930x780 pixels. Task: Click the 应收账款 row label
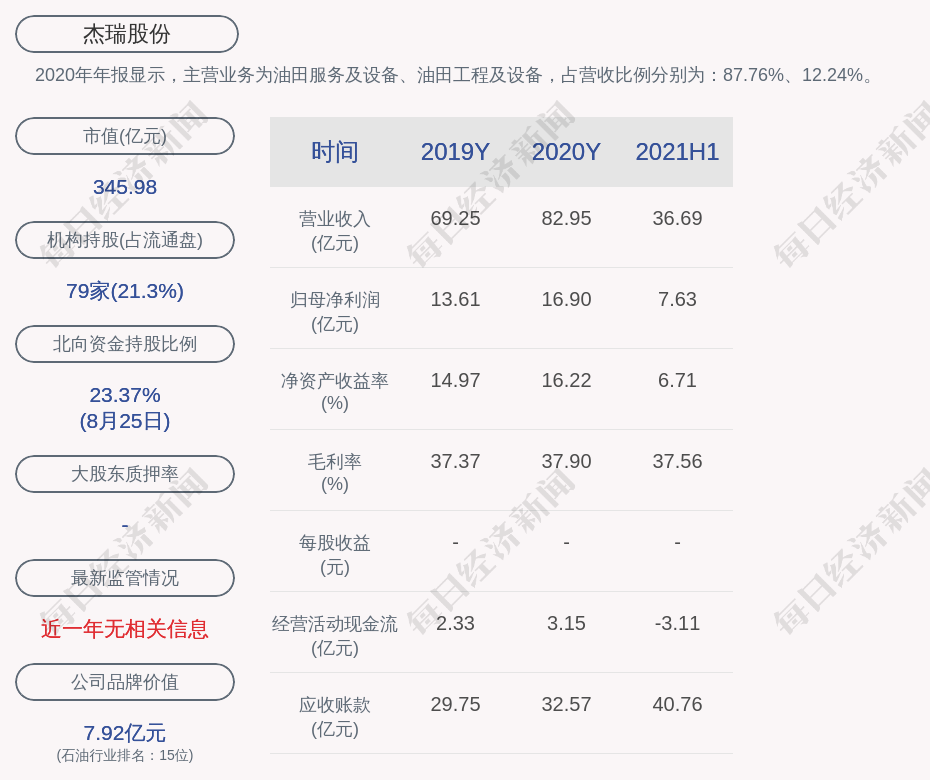335,717
